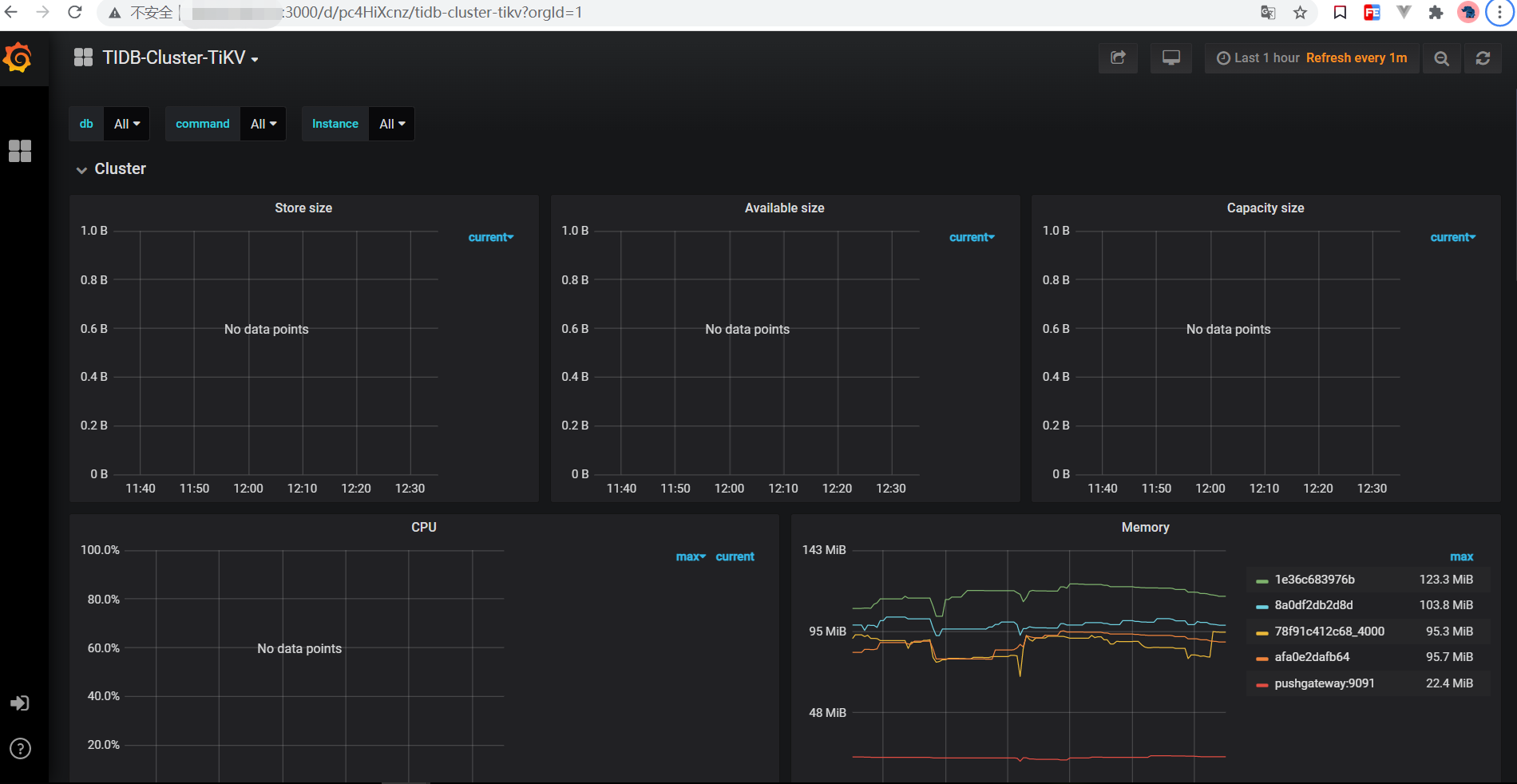
Task: Open the translate page icon
Action: 1268,12
